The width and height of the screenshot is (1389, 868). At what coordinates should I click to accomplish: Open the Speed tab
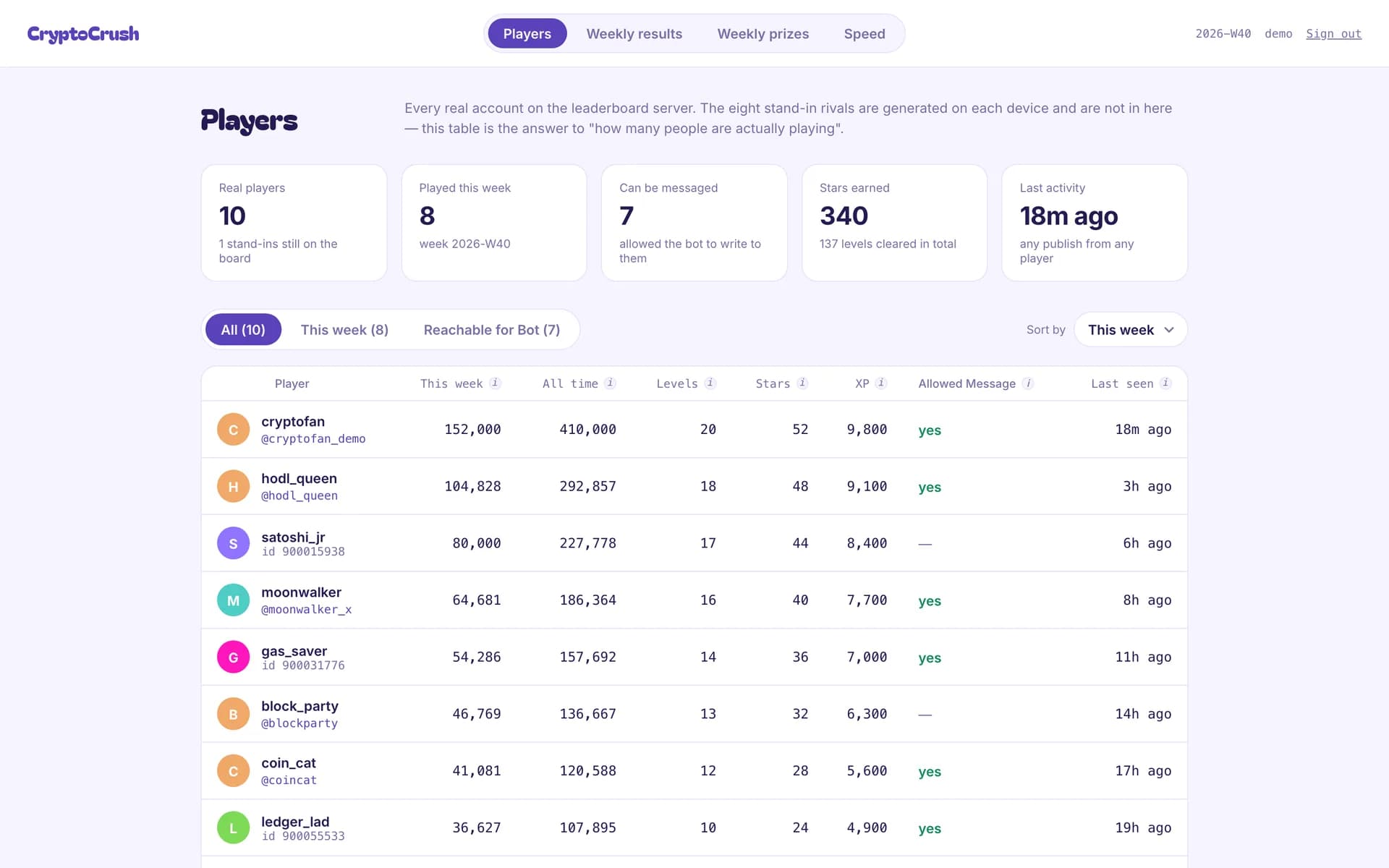865,33
